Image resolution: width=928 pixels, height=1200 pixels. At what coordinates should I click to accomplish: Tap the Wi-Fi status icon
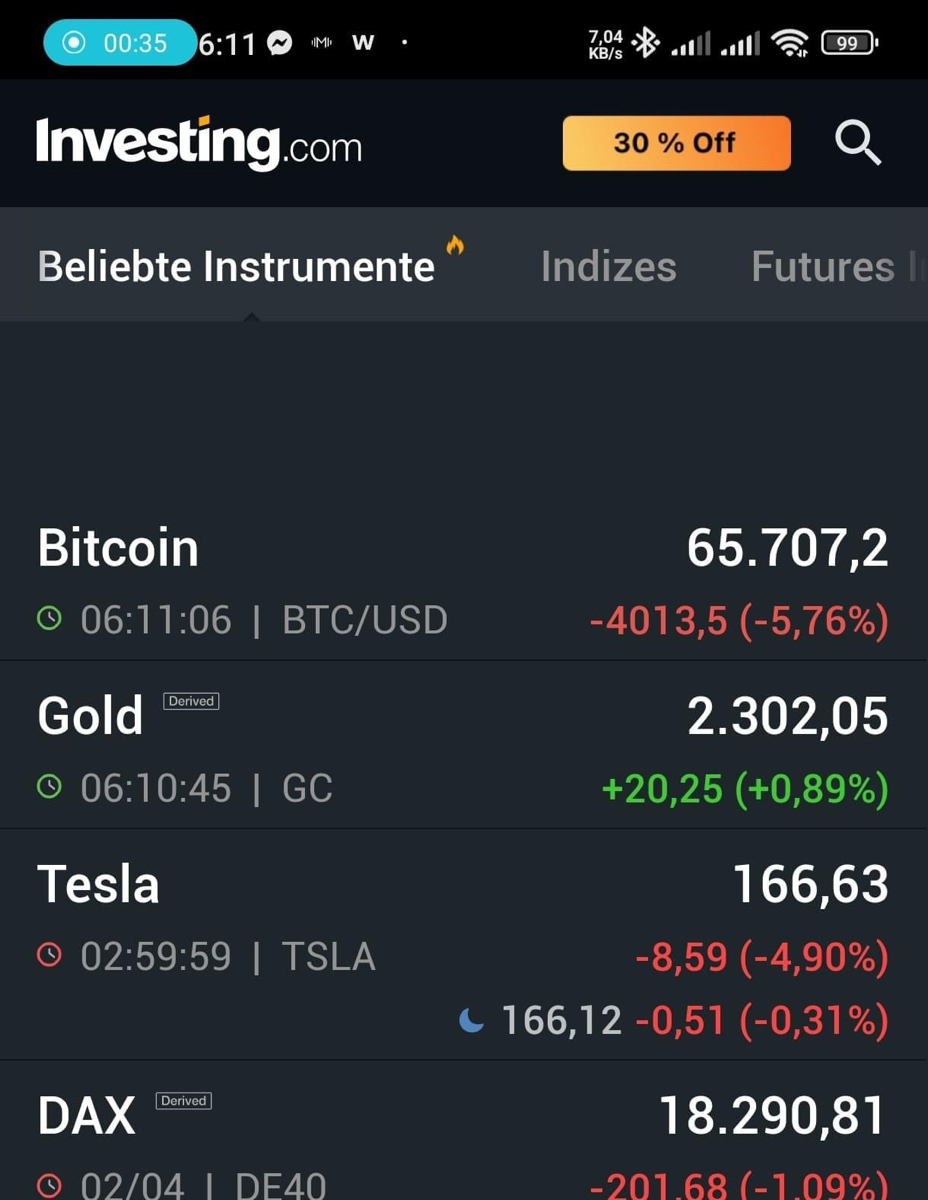coord(790,43)
